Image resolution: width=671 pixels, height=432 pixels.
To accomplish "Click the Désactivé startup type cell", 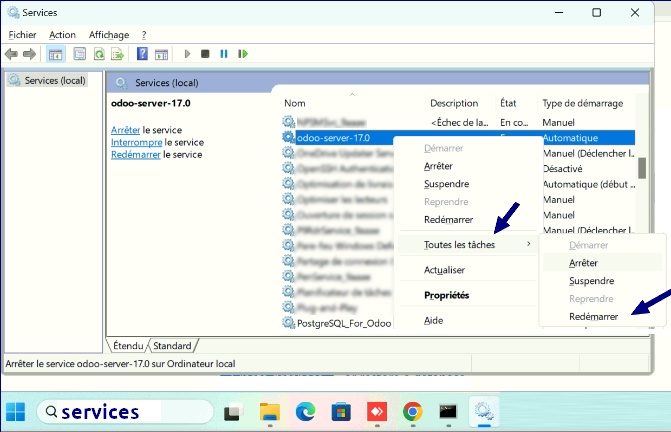I will click(x=563, y=169).
